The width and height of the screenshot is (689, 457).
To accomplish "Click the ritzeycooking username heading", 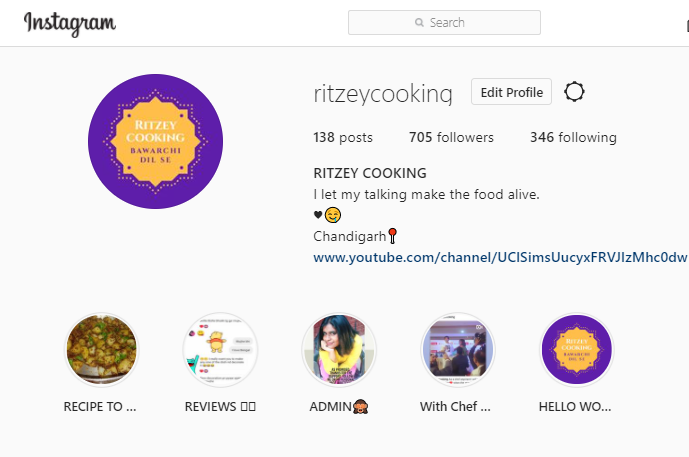I will (383, 93).
